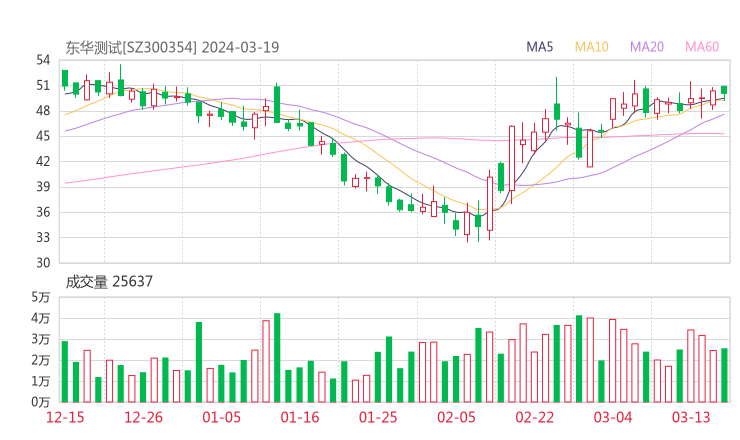Click the 成交量 25637 volume label
Image resolution: width=740 pixels, height=440 pixels.
point(109,282)
